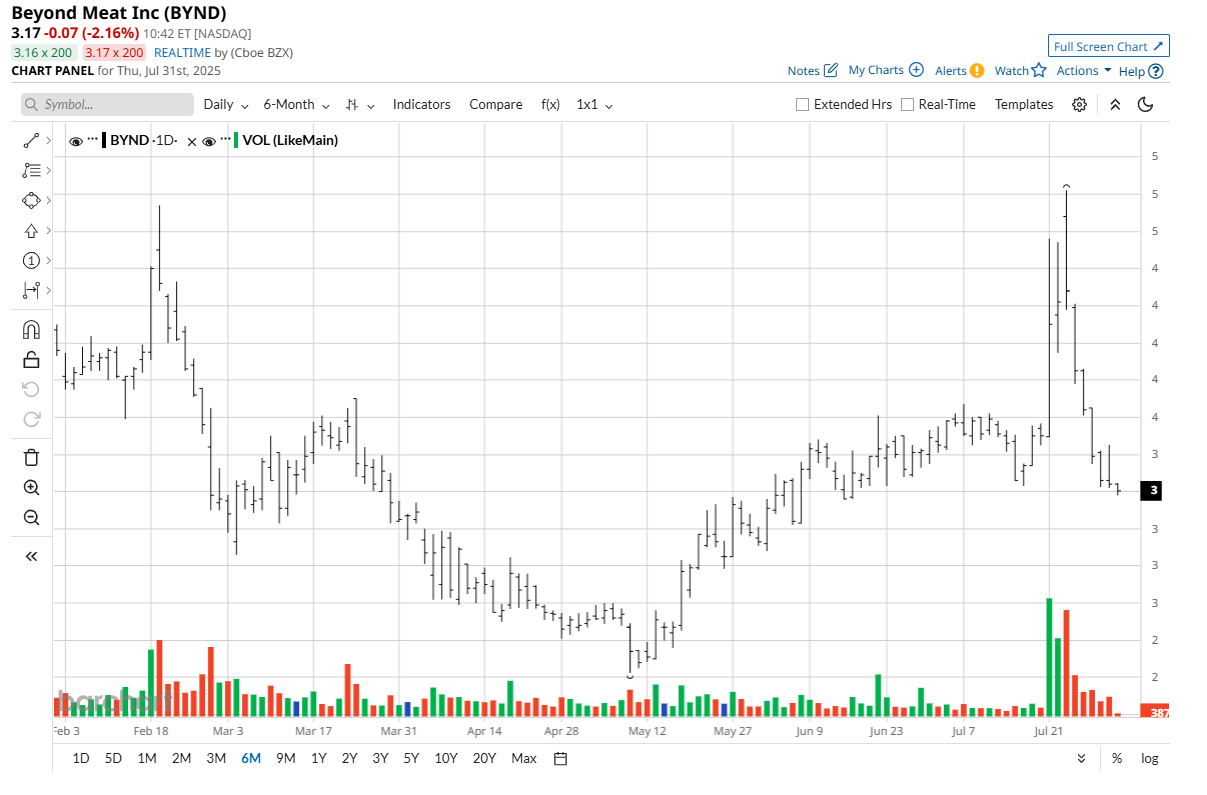Zoom in with the magnifier plus icon

[30, 488]
